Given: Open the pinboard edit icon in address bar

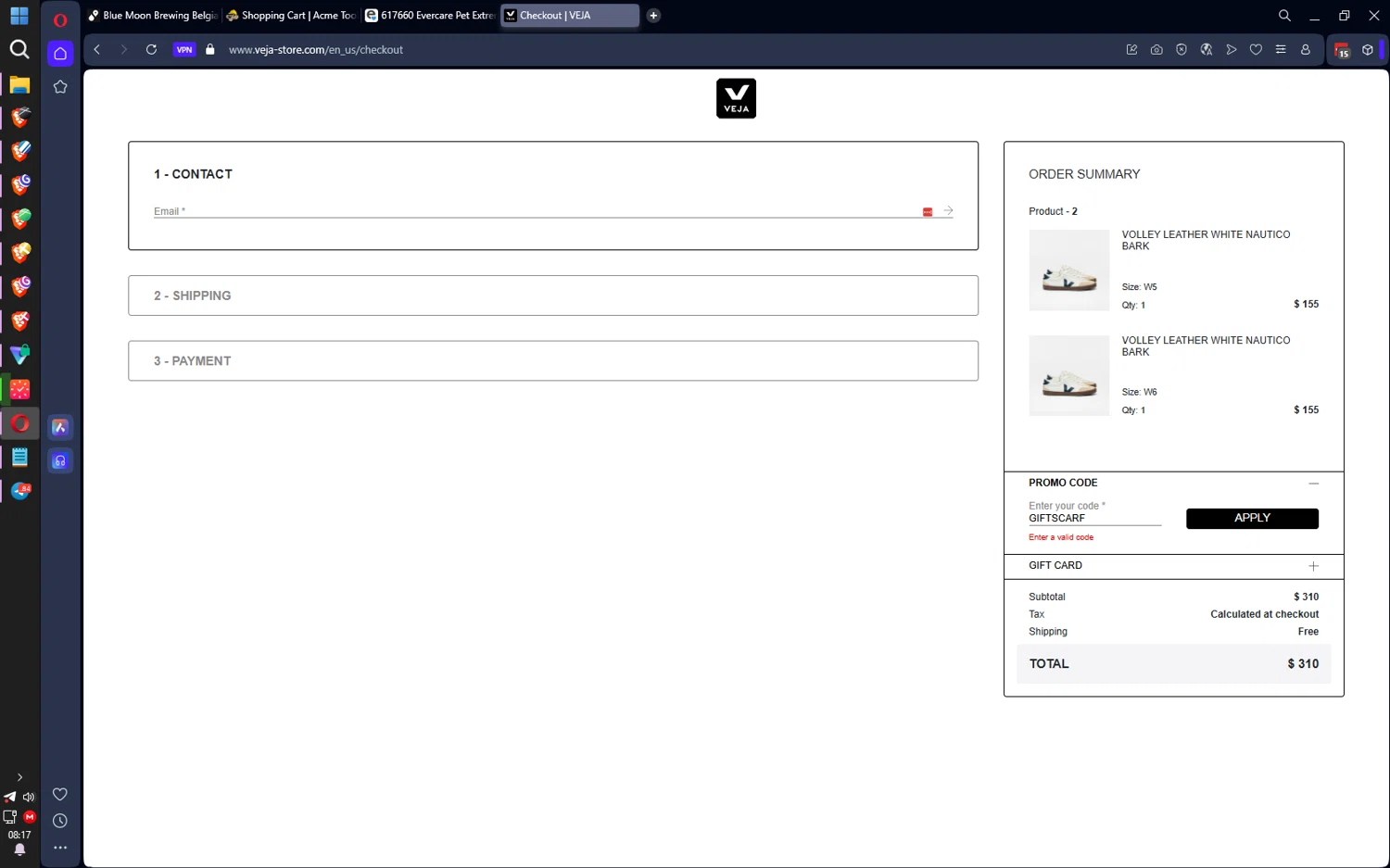Looking at the screenshot, I should [x=1131, y=50].
